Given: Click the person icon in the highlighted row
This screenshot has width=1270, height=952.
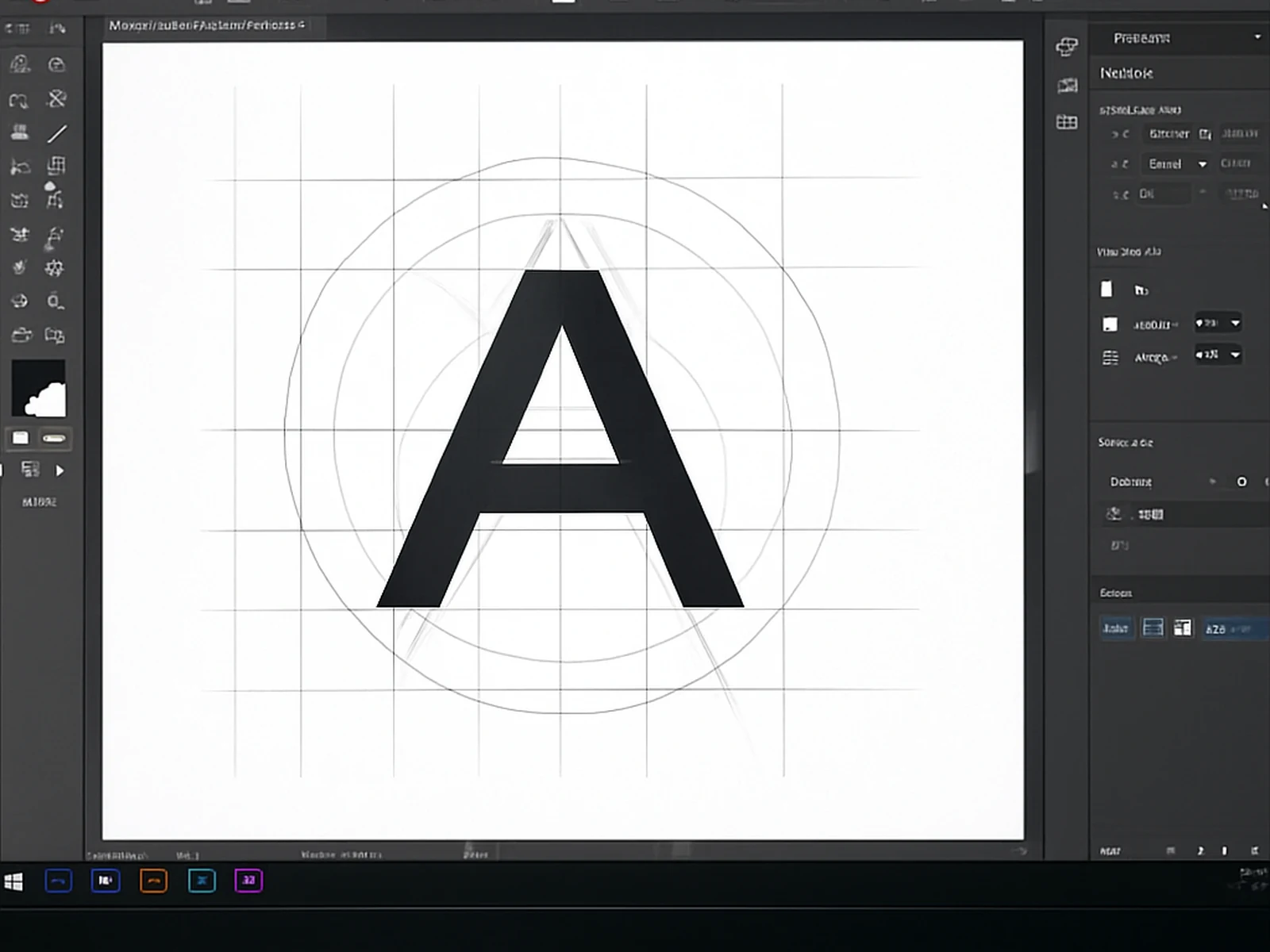Looking at the screenshot, I should coord(1114,514).
